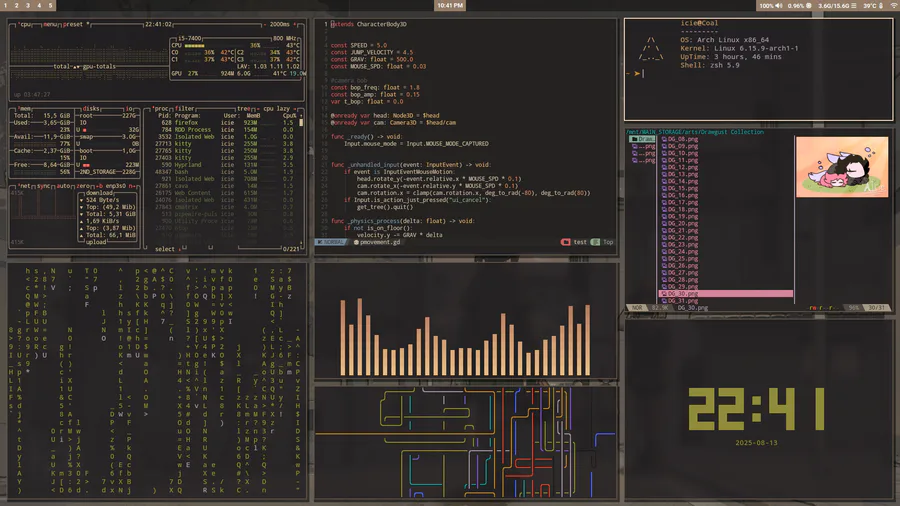
Task: Click the file icon next to DG_24.png
Action: (x=664, y=251)
